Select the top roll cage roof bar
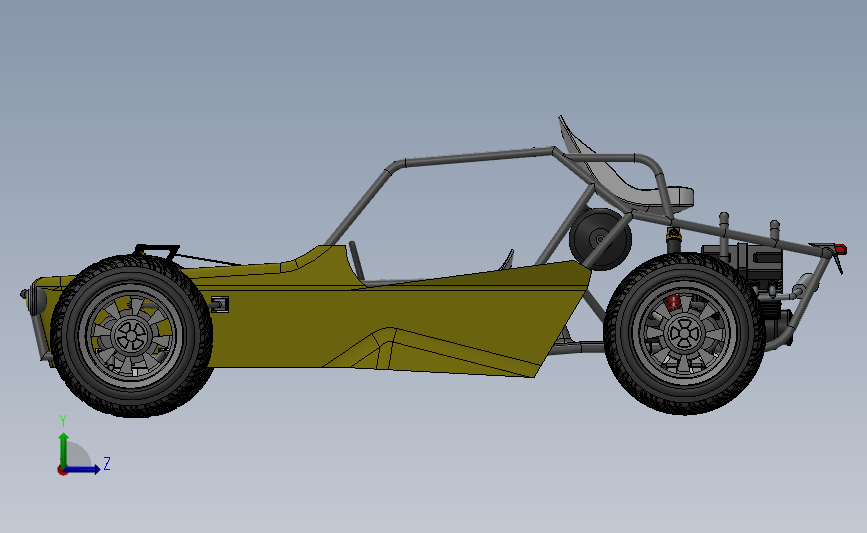 click(x=478, y=156)
